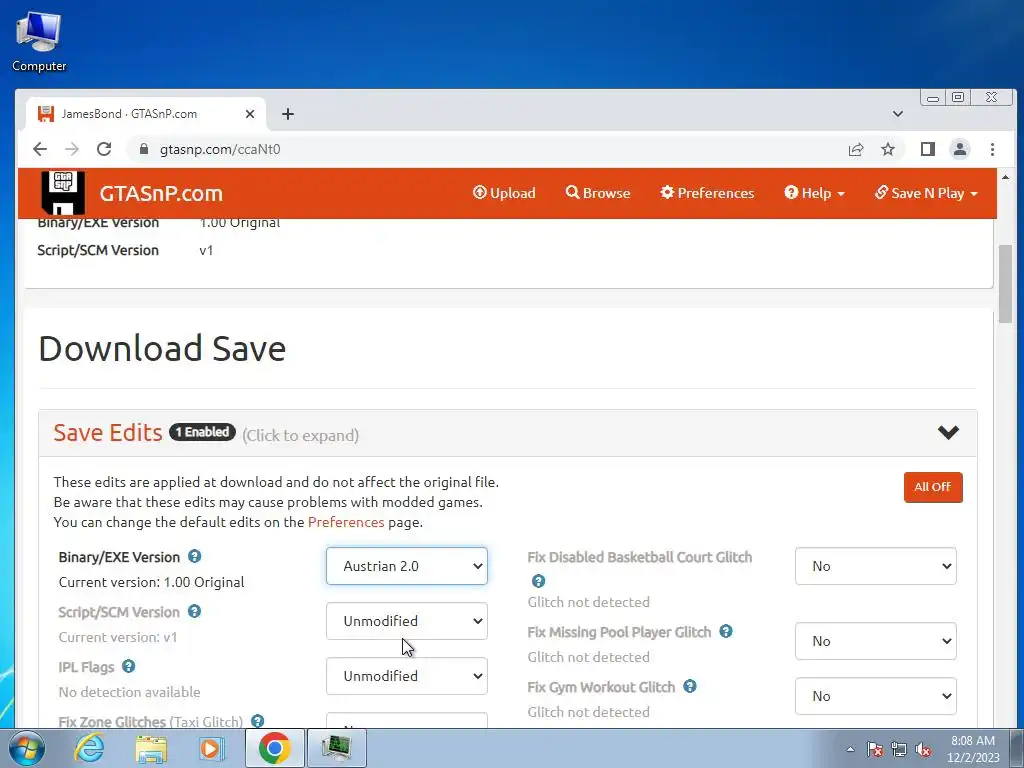This screenshot has width=1024, height=768.
Task: Click the muted volume tray icon
Action: (x=923, y=749)
